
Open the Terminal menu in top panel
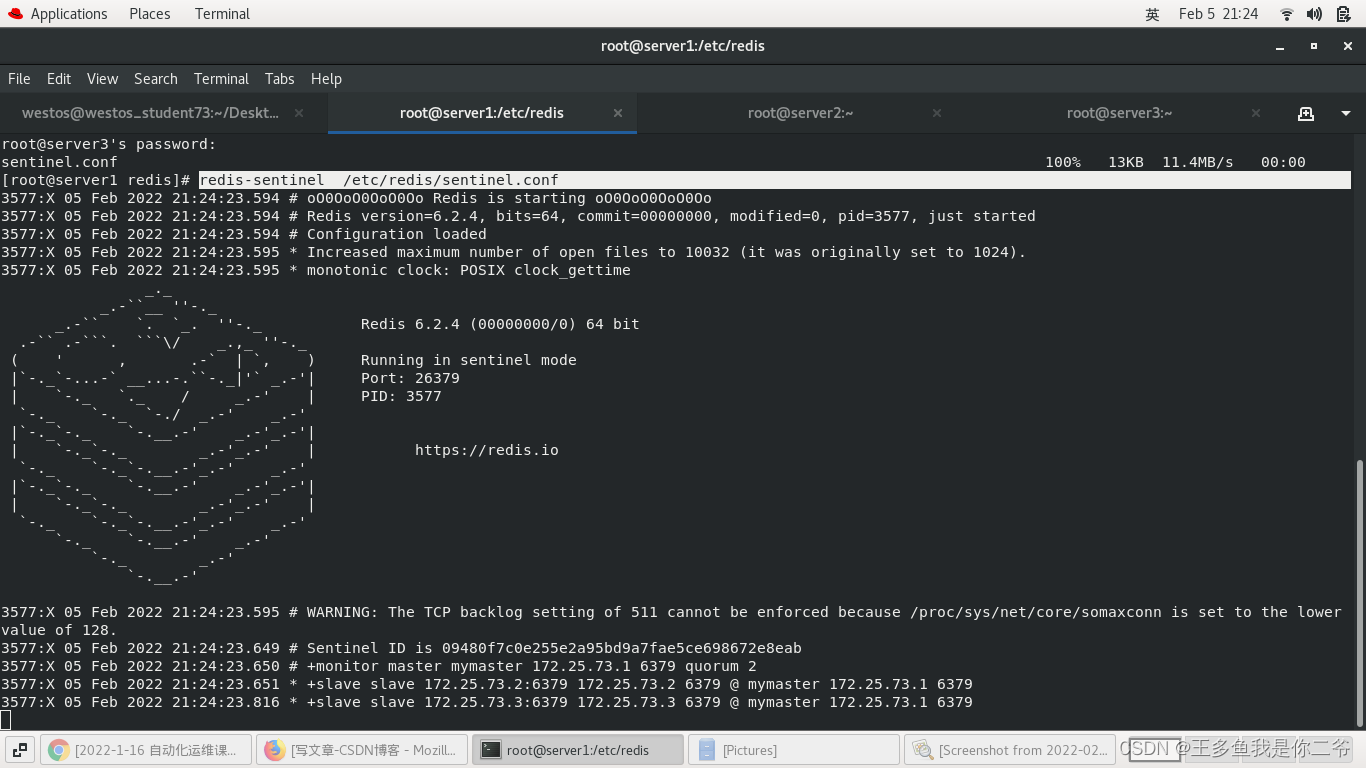[x=222, y=14]
